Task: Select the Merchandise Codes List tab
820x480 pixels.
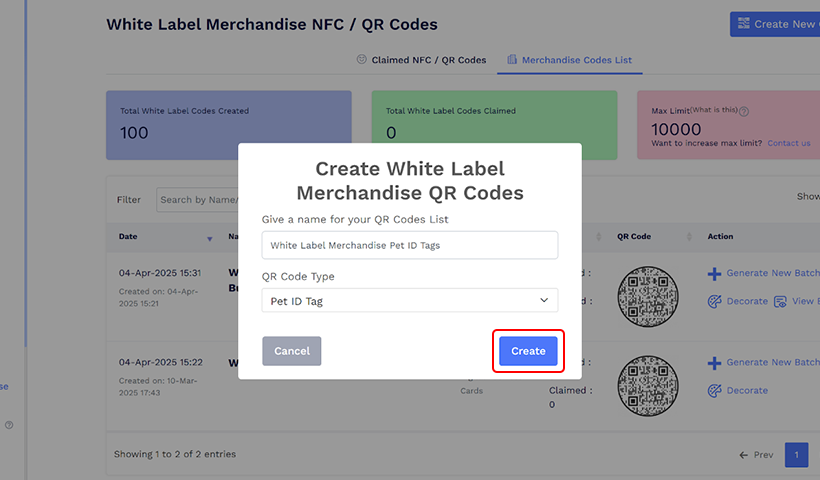Action: [570, 60]
